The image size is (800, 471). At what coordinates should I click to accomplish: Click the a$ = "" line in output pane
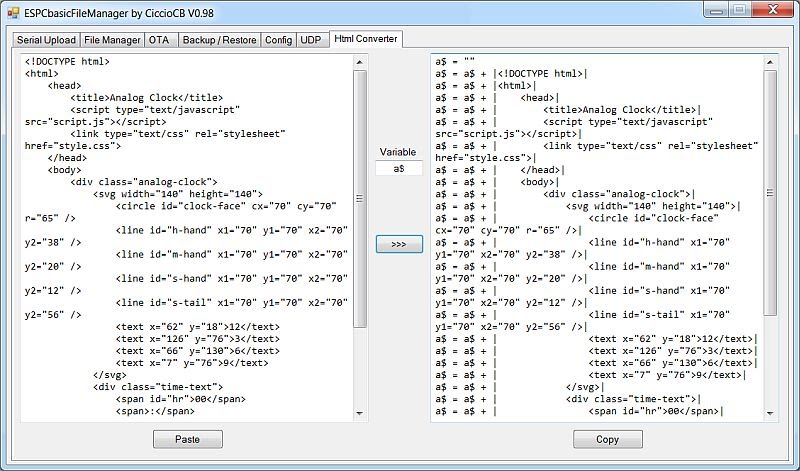tap(455, 61)
